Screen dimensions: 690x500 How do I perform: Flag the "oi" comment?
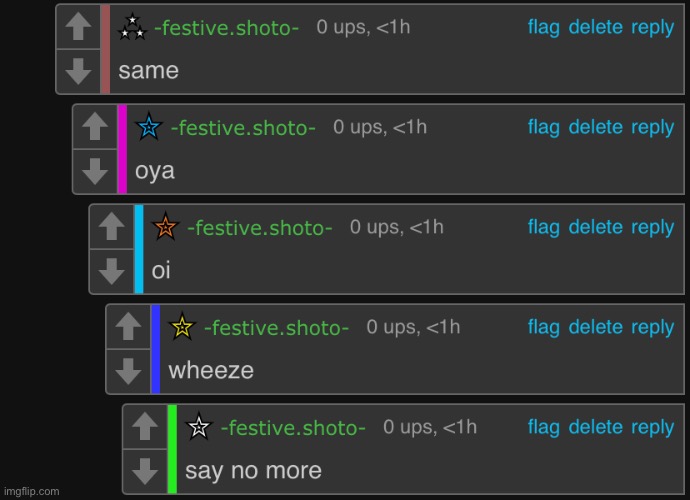[x=543, y=227]
